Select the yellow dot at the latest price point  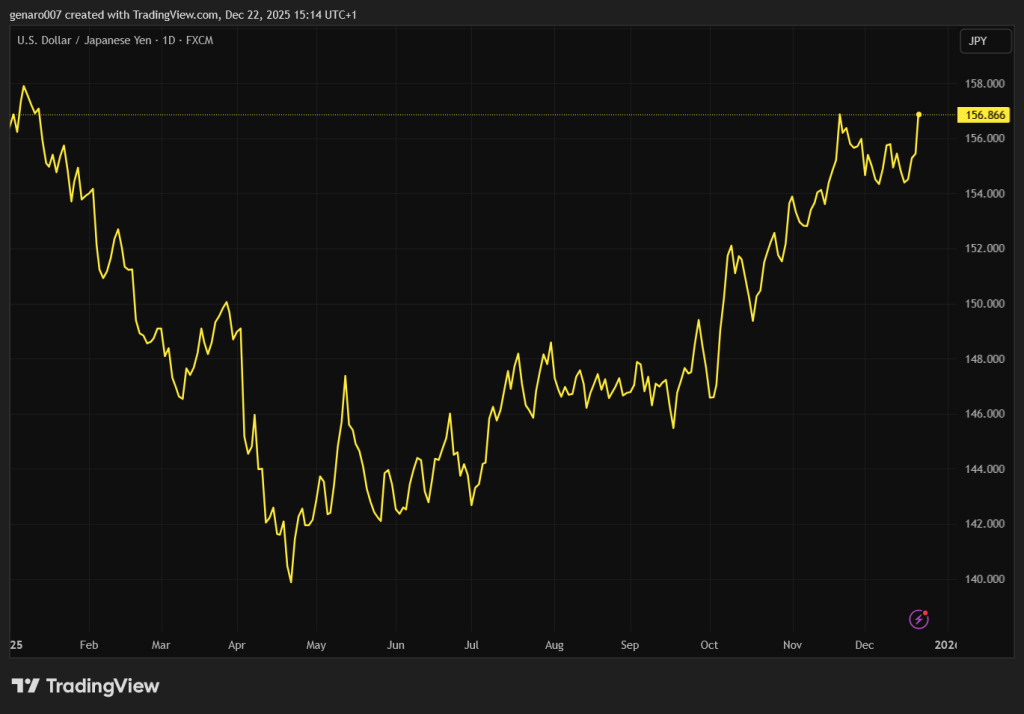[918, 114]
